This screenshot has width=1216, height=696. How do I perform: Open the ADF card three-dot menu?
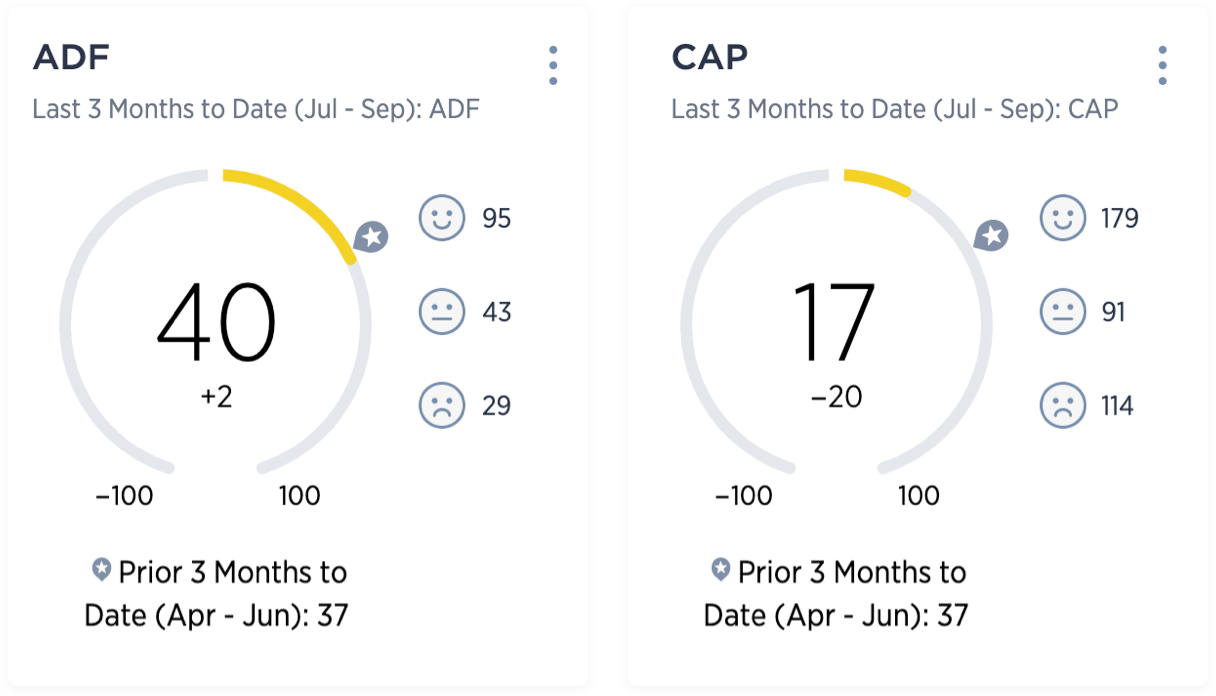[x=553, y=65]
